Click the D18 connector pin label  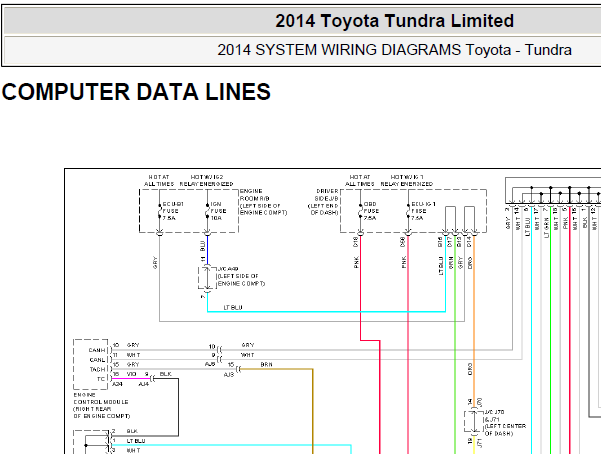click(356, 242)
